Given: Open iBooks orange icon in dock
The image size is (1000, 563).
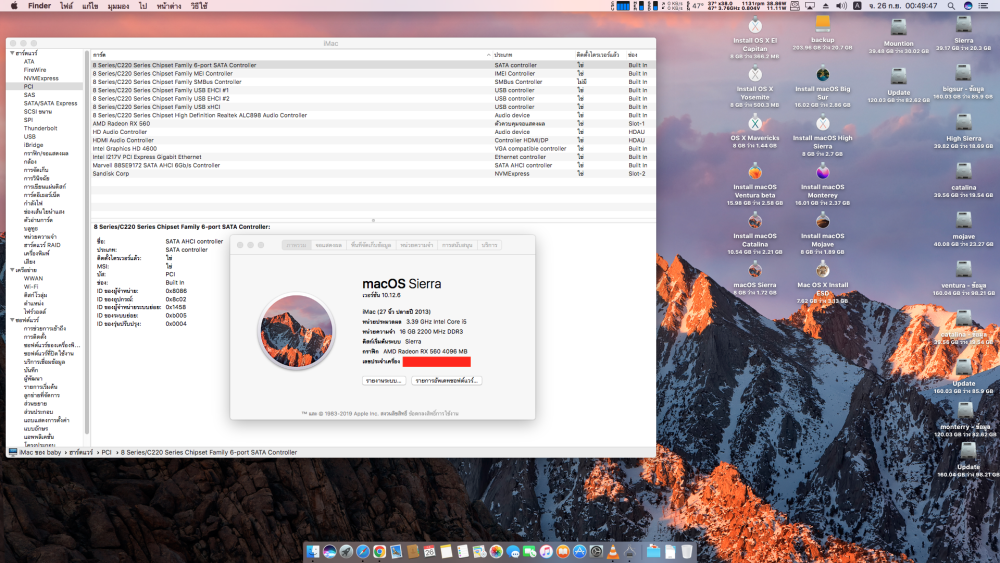Looking at the screenshot, I should coord(562,552).
